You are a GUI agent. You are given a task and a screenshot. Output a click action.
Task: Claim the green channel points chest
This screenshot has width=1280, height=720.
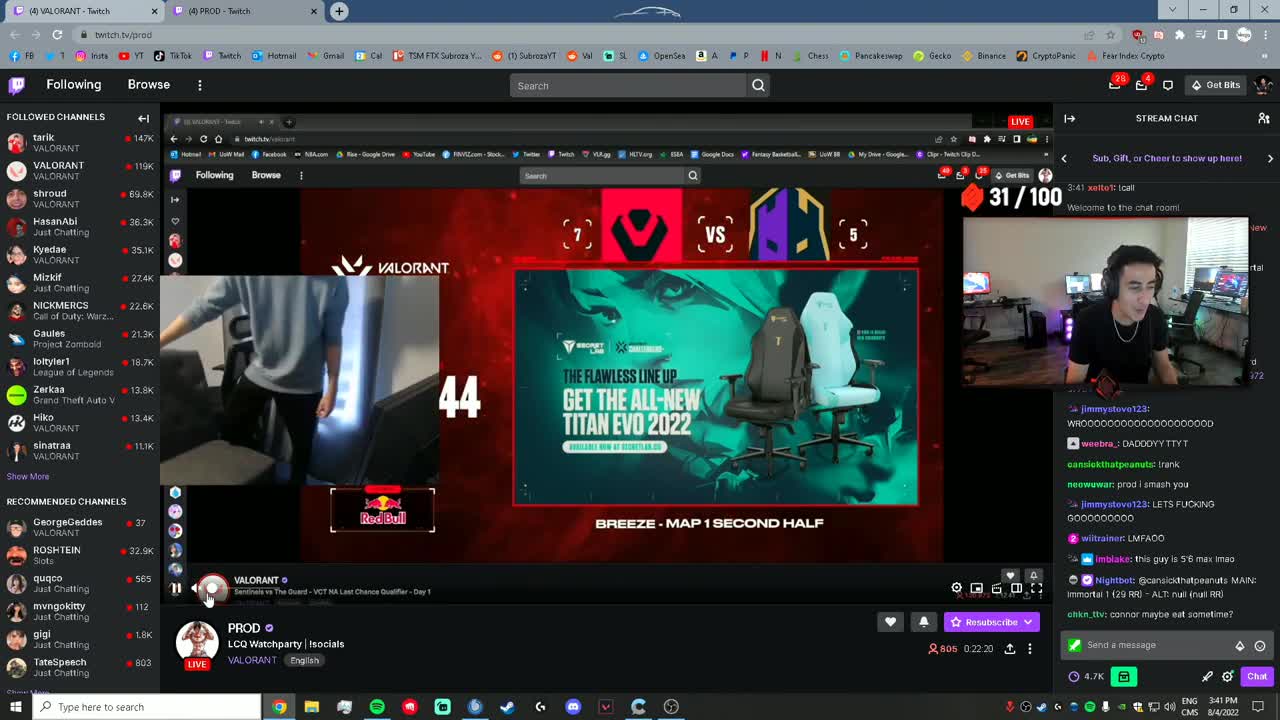pyautogui.click(x=1124, y=677)
